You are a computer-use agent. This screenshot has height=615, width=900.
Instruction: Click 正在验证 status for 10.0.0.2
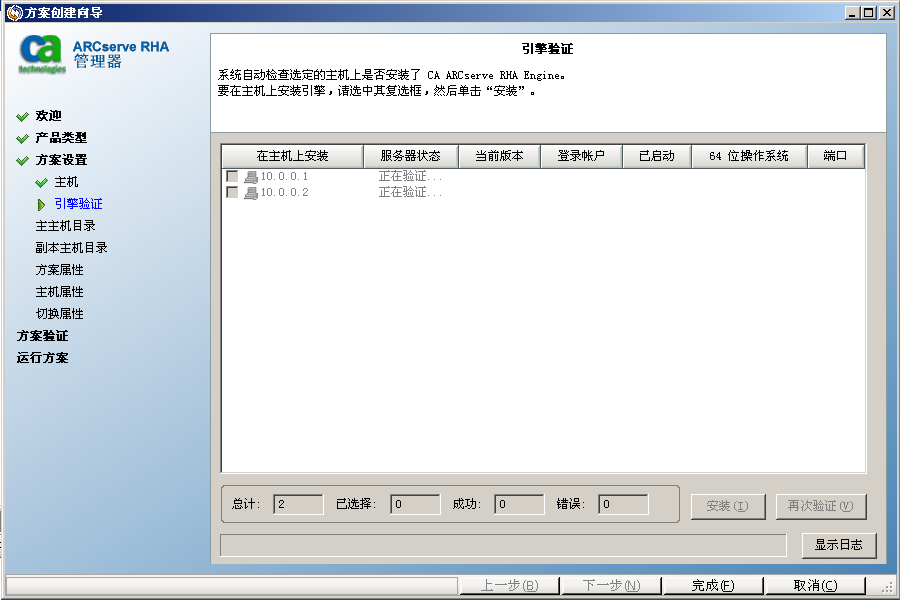[410, 193]
